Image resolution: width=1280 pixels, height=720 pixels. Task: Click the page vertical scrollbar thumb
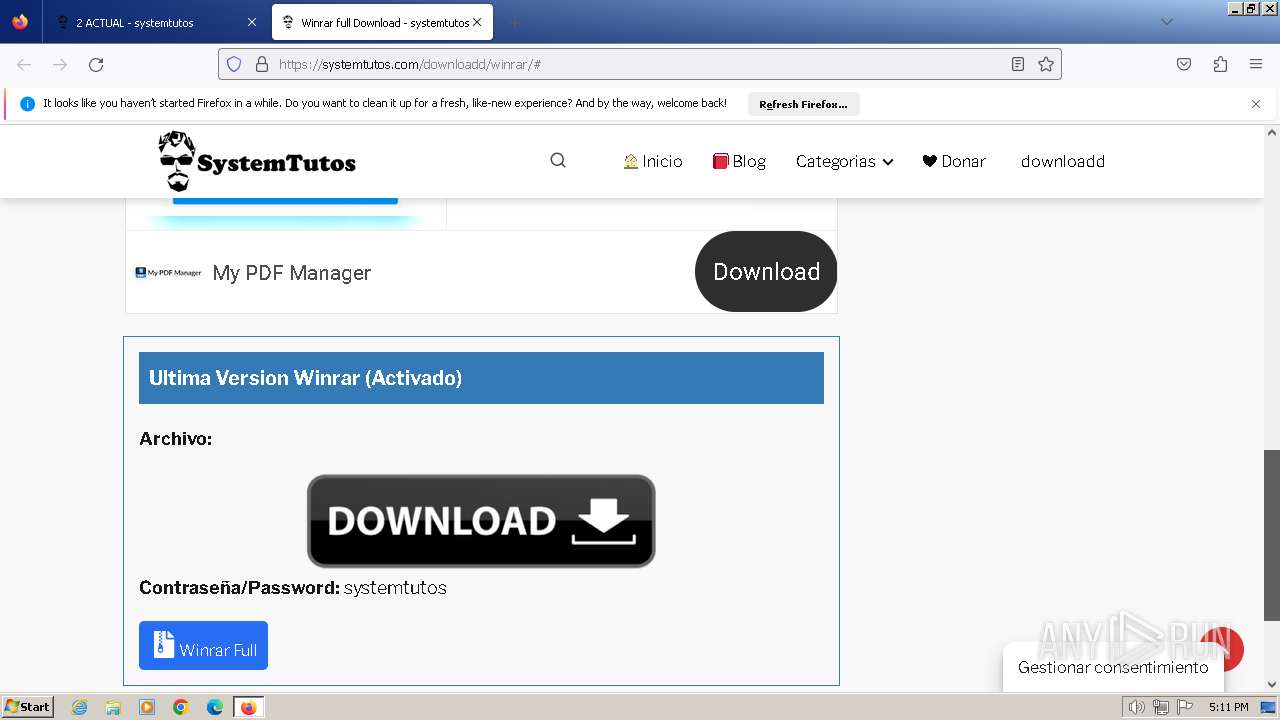pos(1272,535)
